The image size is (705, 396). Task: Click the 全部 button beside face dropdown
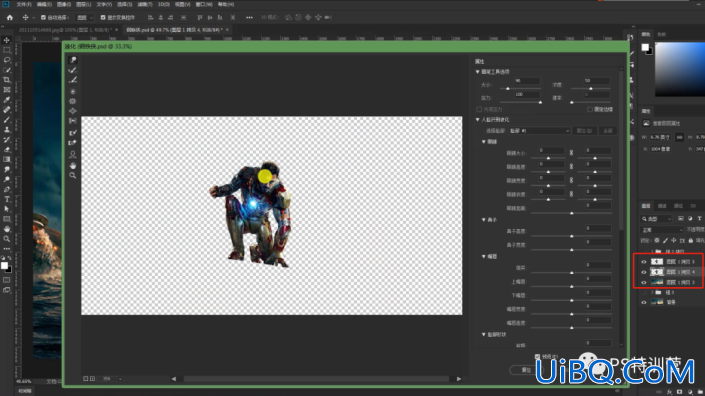tap(607, 131)
